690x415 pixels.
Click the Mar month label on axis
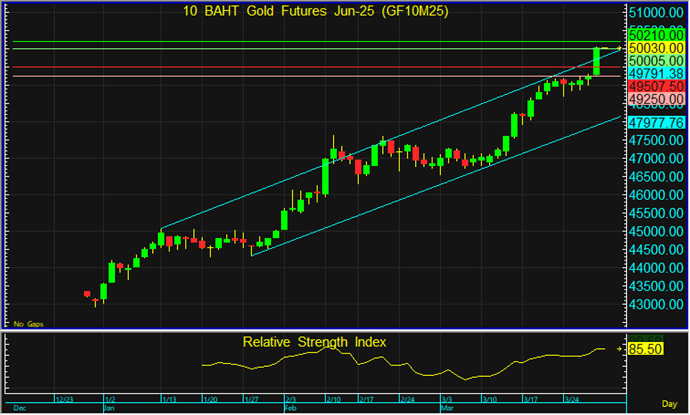(x=447, y=409)
